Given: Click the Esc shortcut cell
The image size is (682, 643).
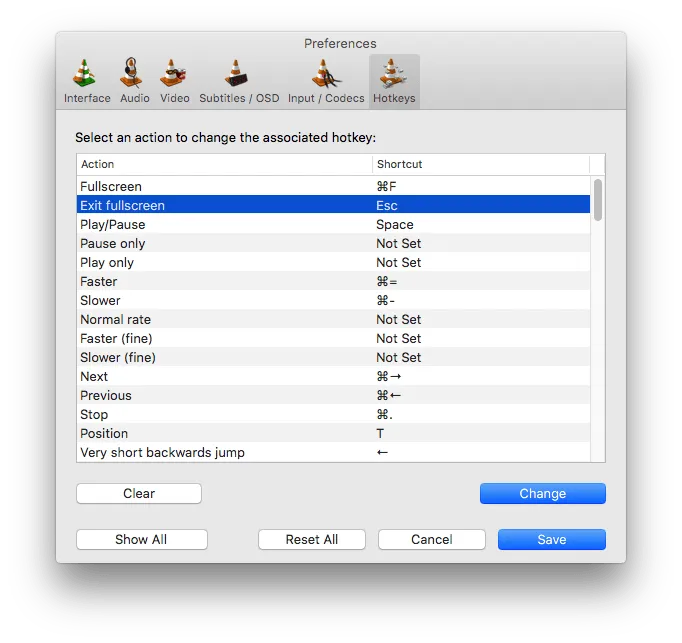Looking at the screenshot, I should coord(387,205).
